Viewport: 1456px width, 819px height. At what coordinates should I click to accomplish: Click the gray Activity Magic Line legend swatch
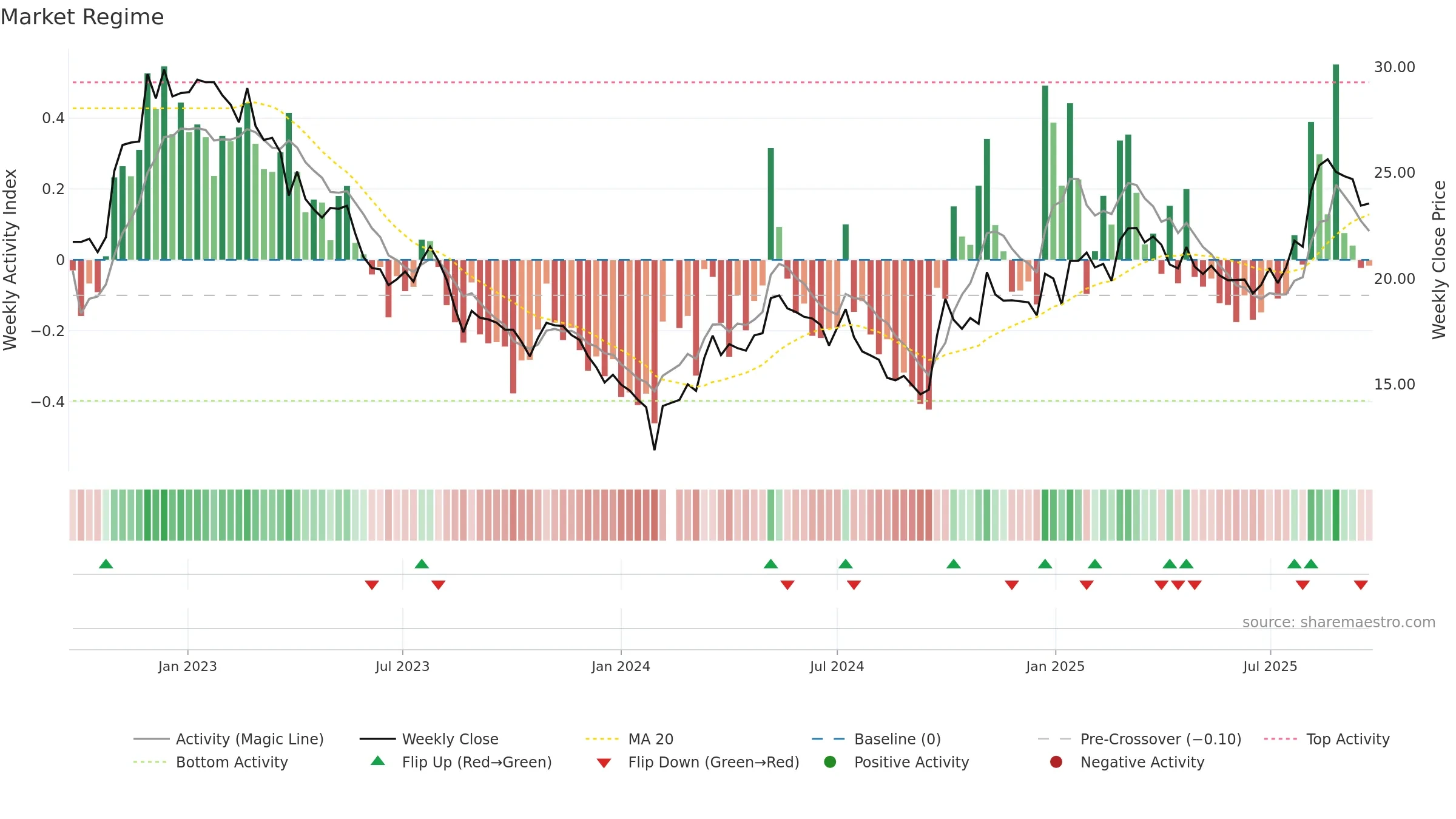pyautogui.click(x=151, y=739)
